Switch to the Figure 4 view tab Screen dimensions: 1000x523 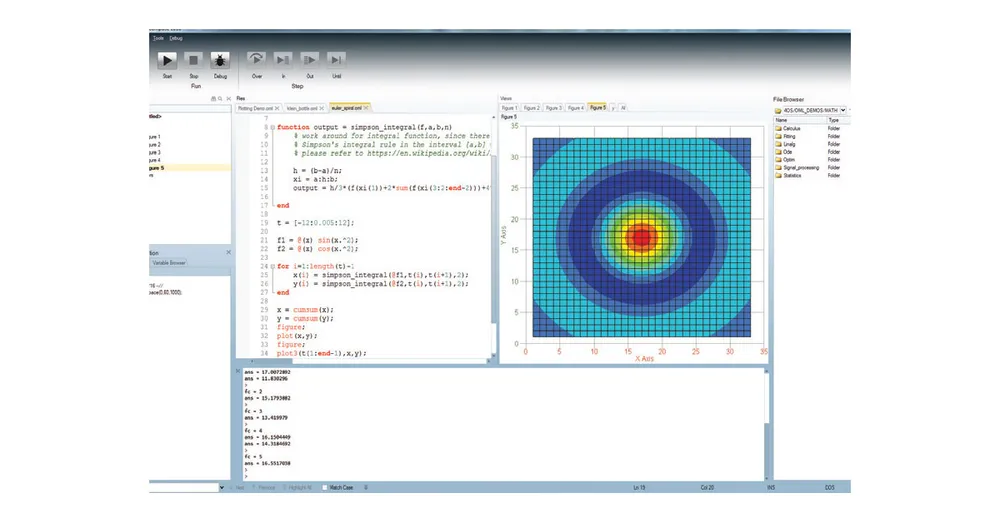tap(575, 108)
